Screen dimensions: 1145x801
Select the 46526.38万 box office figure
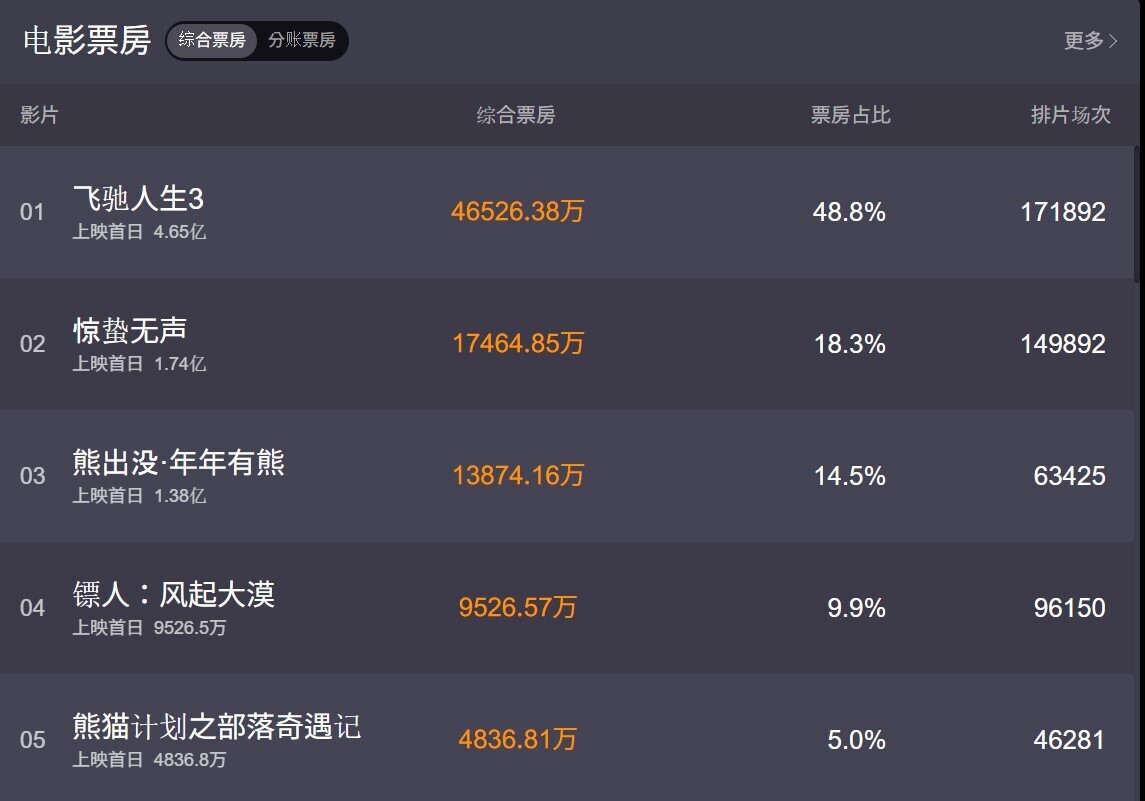[x=518, y=212]
